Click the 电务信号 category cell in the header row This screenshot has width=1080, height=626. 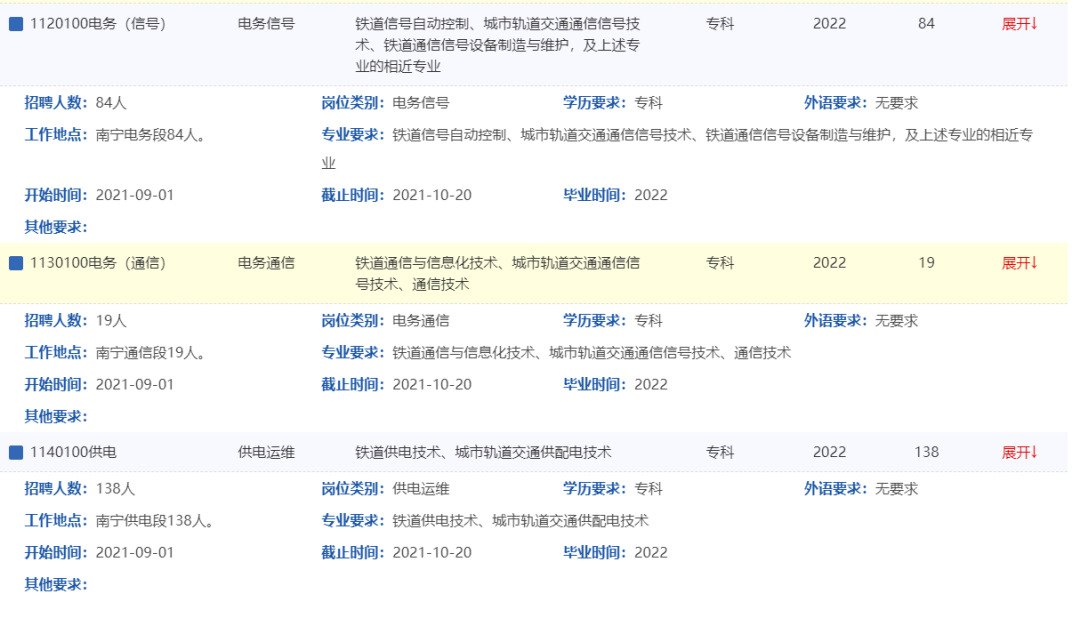(x=266, y=24)
